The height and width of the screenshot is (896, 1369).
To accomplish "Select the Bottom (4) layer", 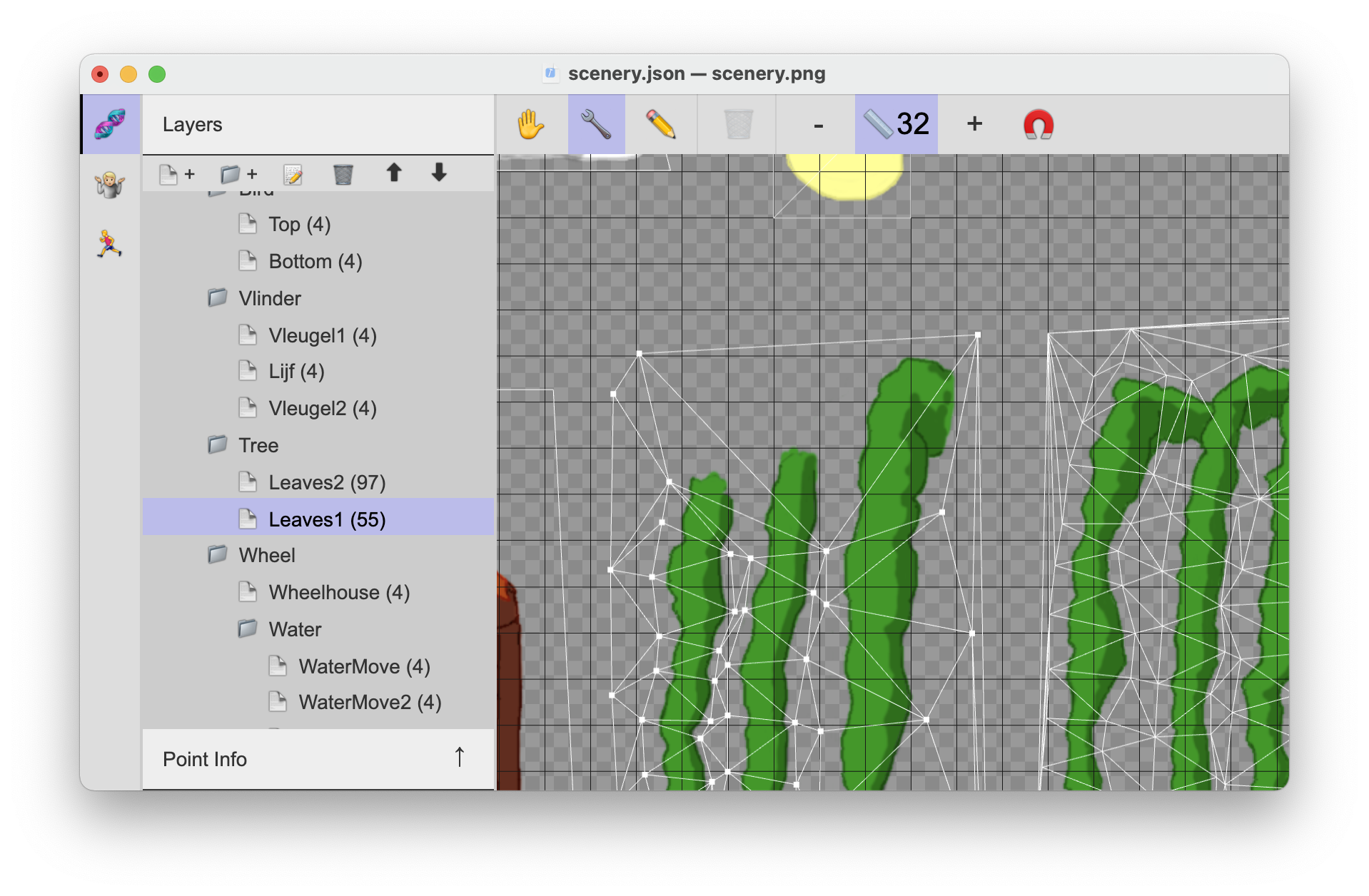I will [318, 261].
